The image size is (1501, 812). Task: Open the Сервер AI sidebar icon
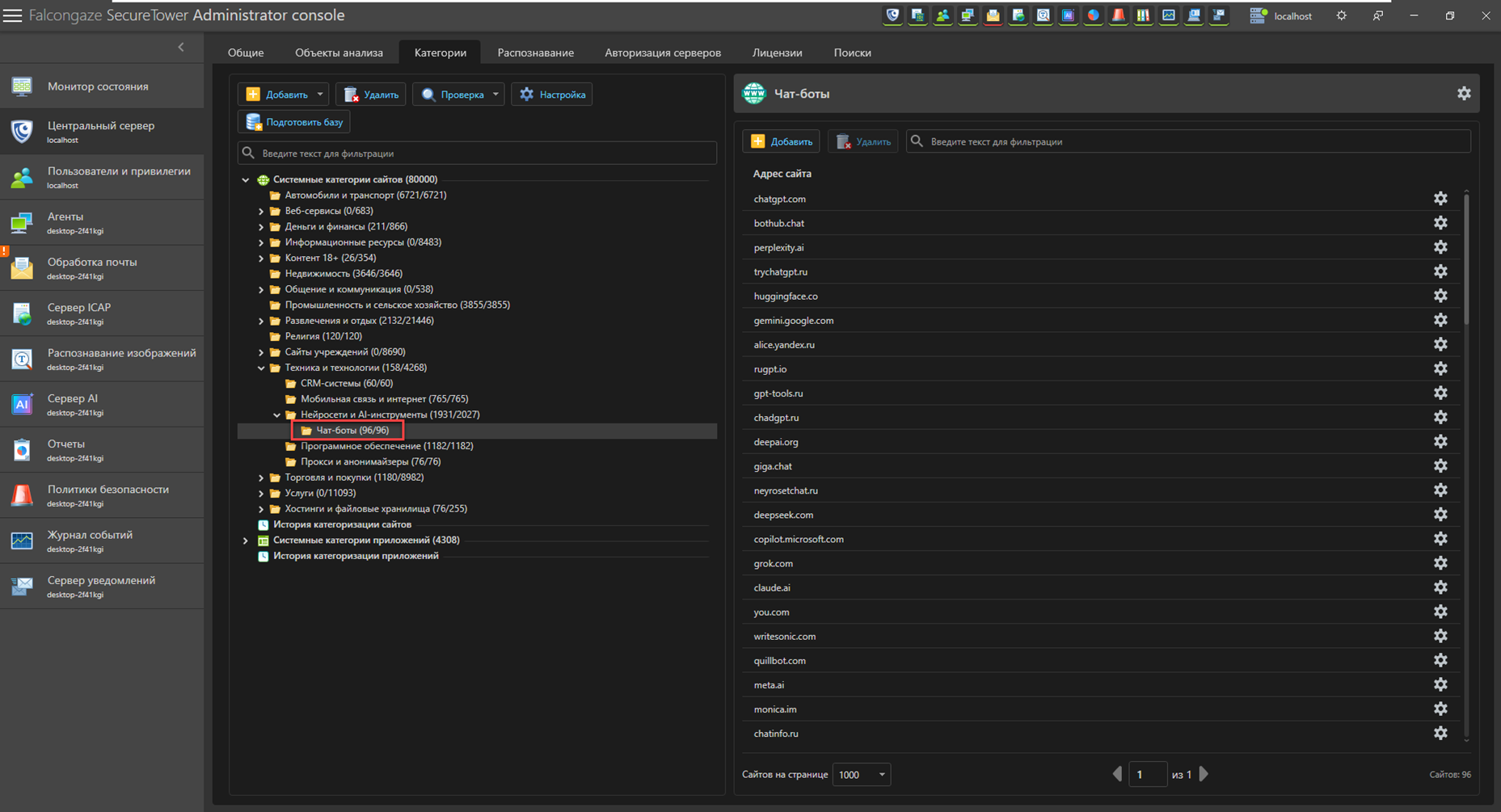(x=22, y=404)
